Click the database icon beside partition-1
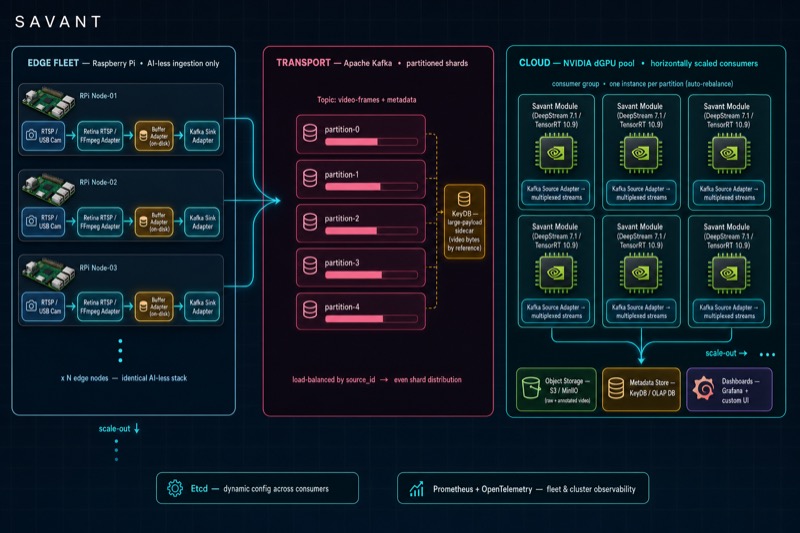 310,179
